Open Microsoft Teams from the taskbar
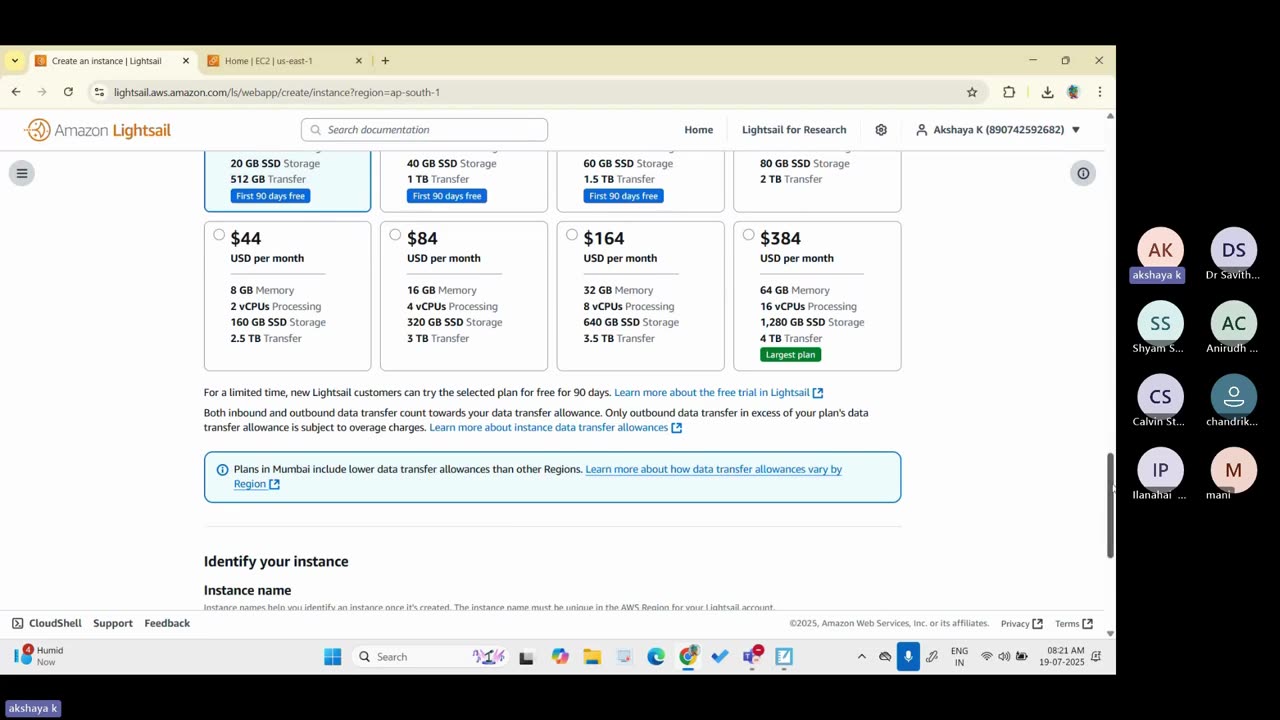This screenshot has width=1280, height=720. click(x=752, y=657)
